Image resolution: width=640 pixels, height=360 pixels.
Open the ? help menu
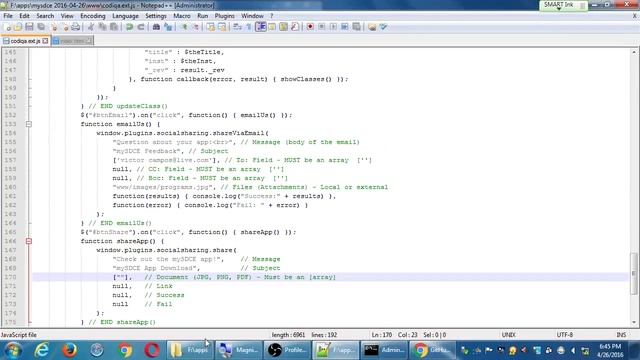click(x=271, y=16)
